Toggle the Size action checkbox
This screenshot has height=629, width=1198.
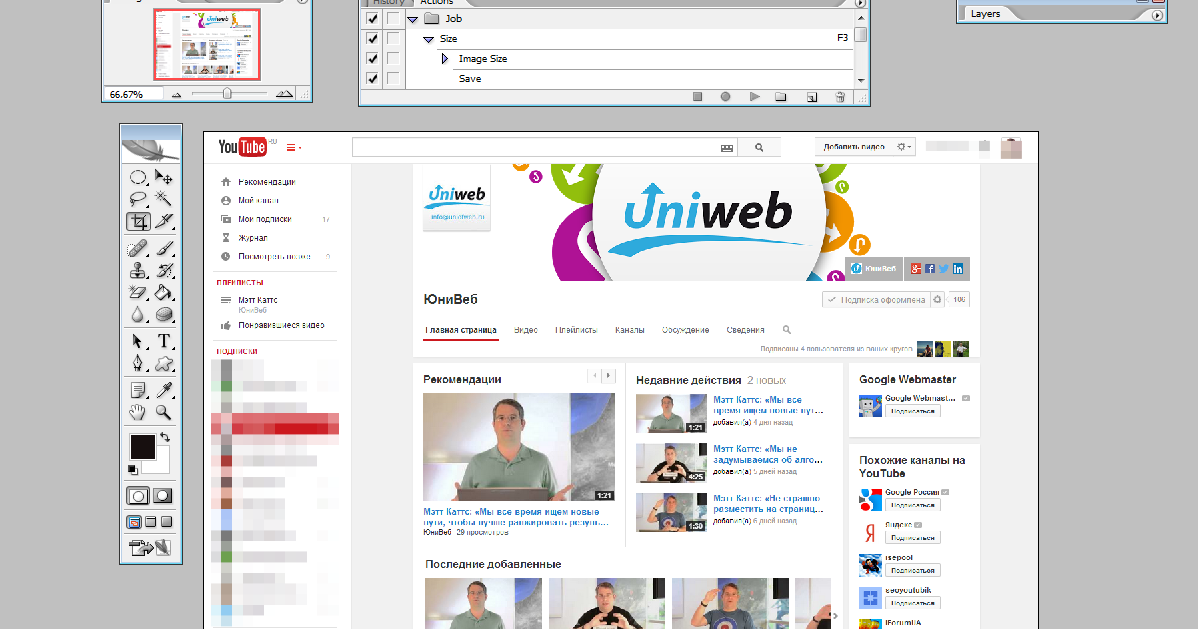[372, 38]
